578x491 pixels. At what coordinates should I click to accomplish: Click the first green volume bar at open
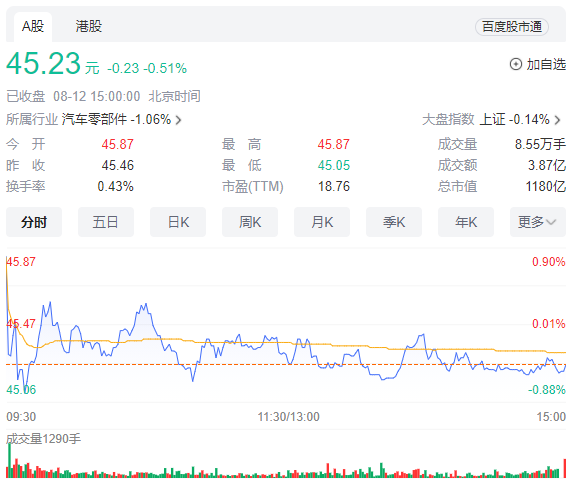click(x=9, y=461)
